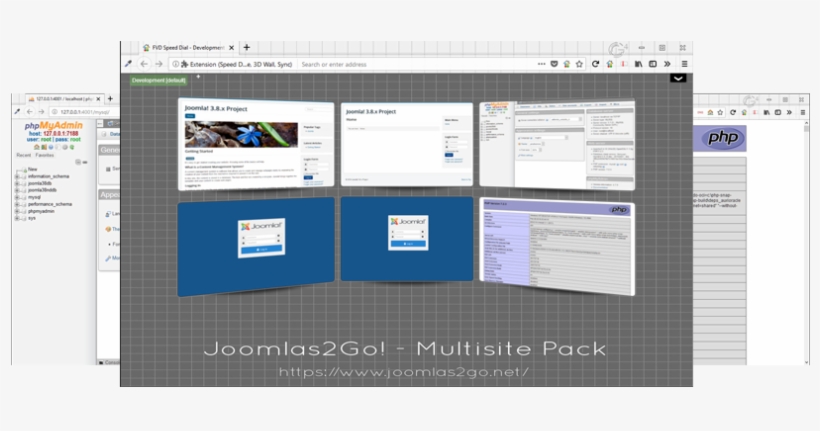Expand the phpmyadmin database node
This screenshot has width=820, height=431.
[17, 211]
